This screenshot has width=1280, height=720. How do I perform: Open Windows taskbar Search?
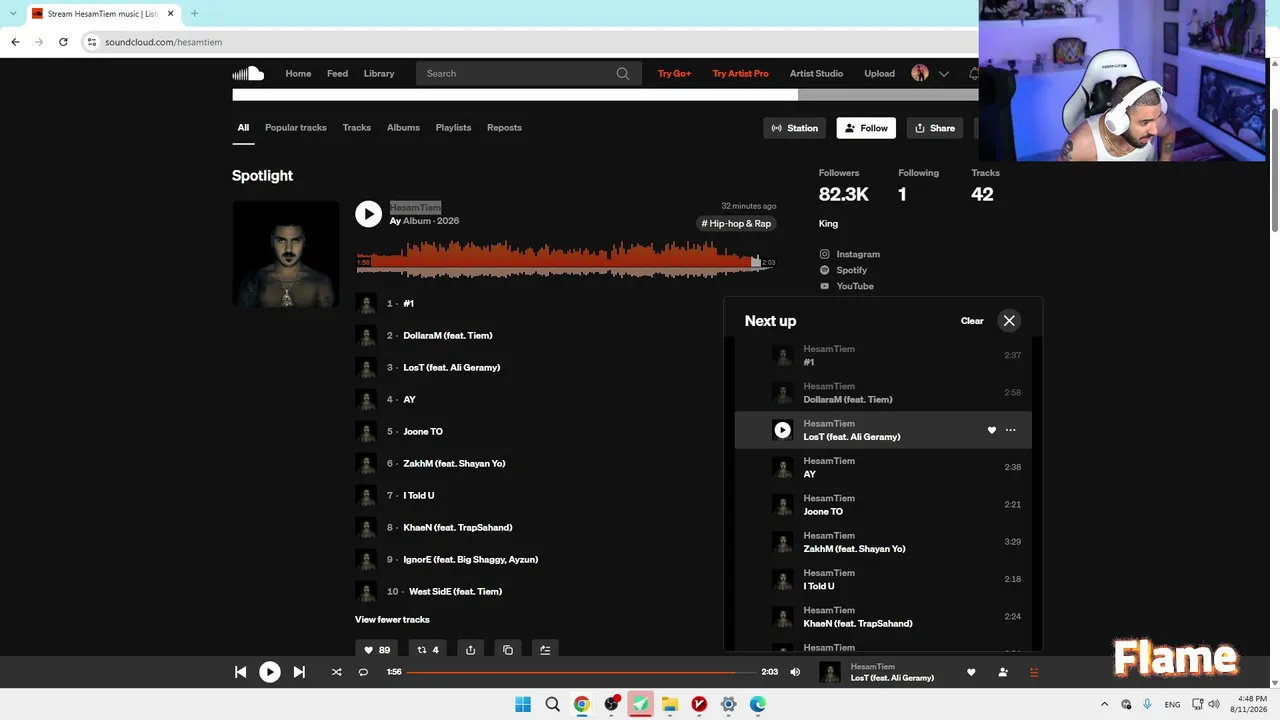point(552,704)
